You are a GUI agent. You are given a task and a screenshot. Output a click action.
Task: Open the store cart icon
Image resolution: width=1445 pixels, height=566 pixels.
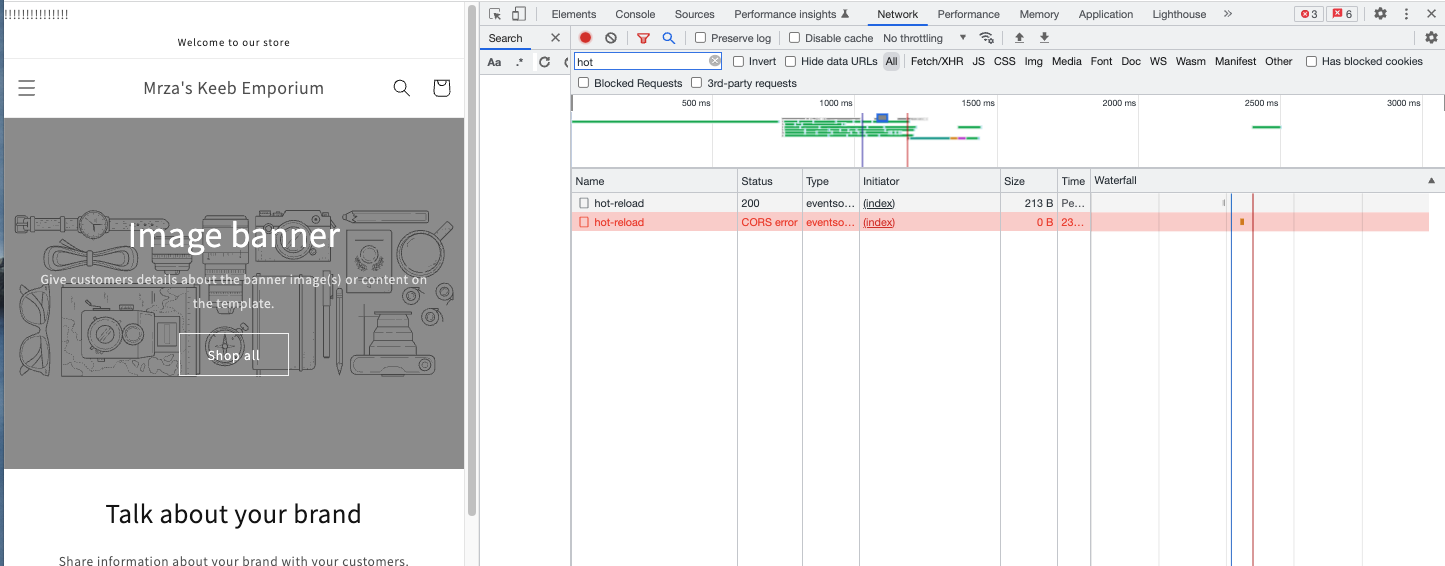[442, 88]
